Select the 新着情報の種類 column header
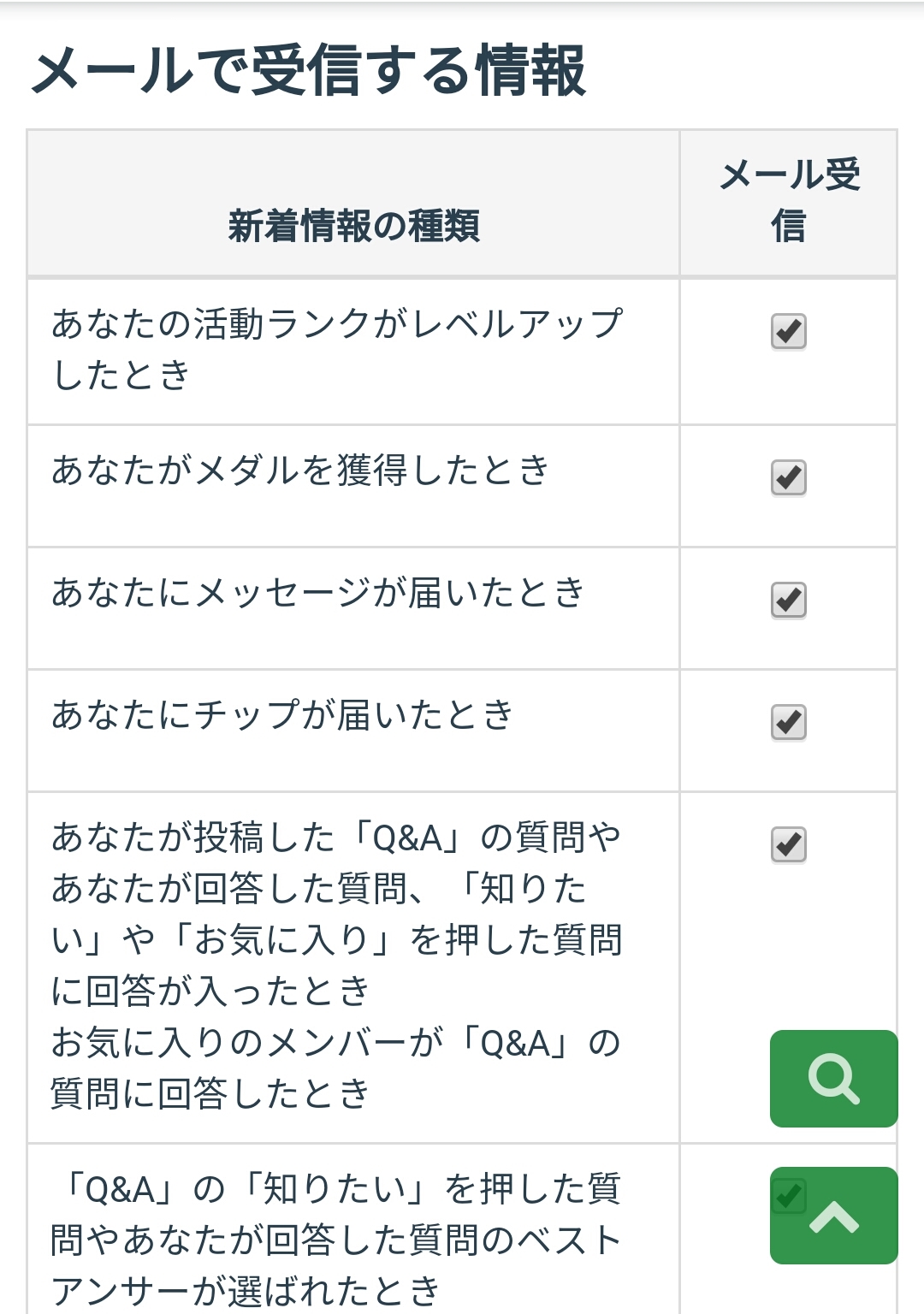The width and height of the screenshot is (924, 1314). click(x=353, y=227)
